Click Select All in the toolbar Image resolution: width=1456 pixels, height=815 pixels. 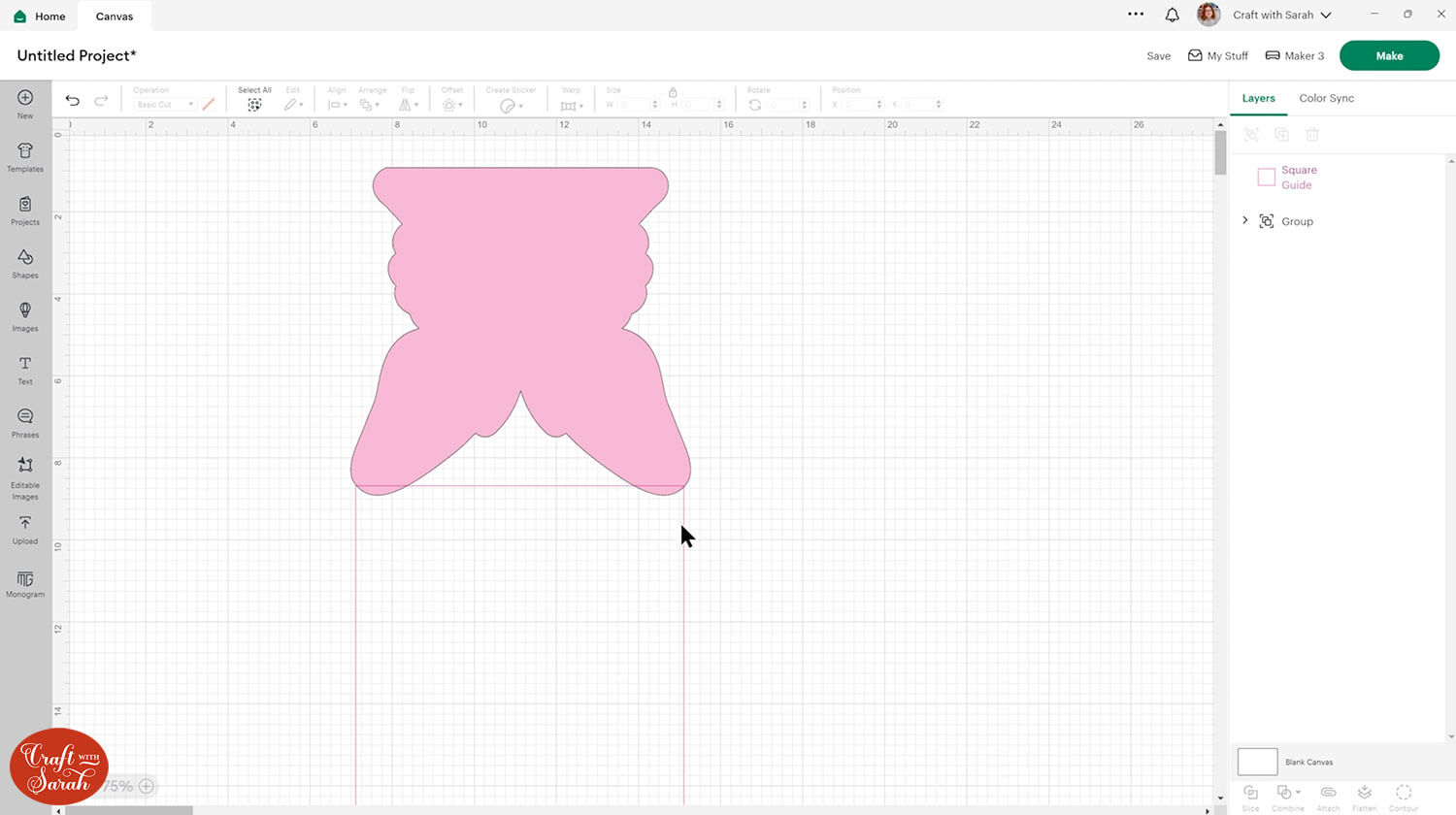[x=254, y=99]
